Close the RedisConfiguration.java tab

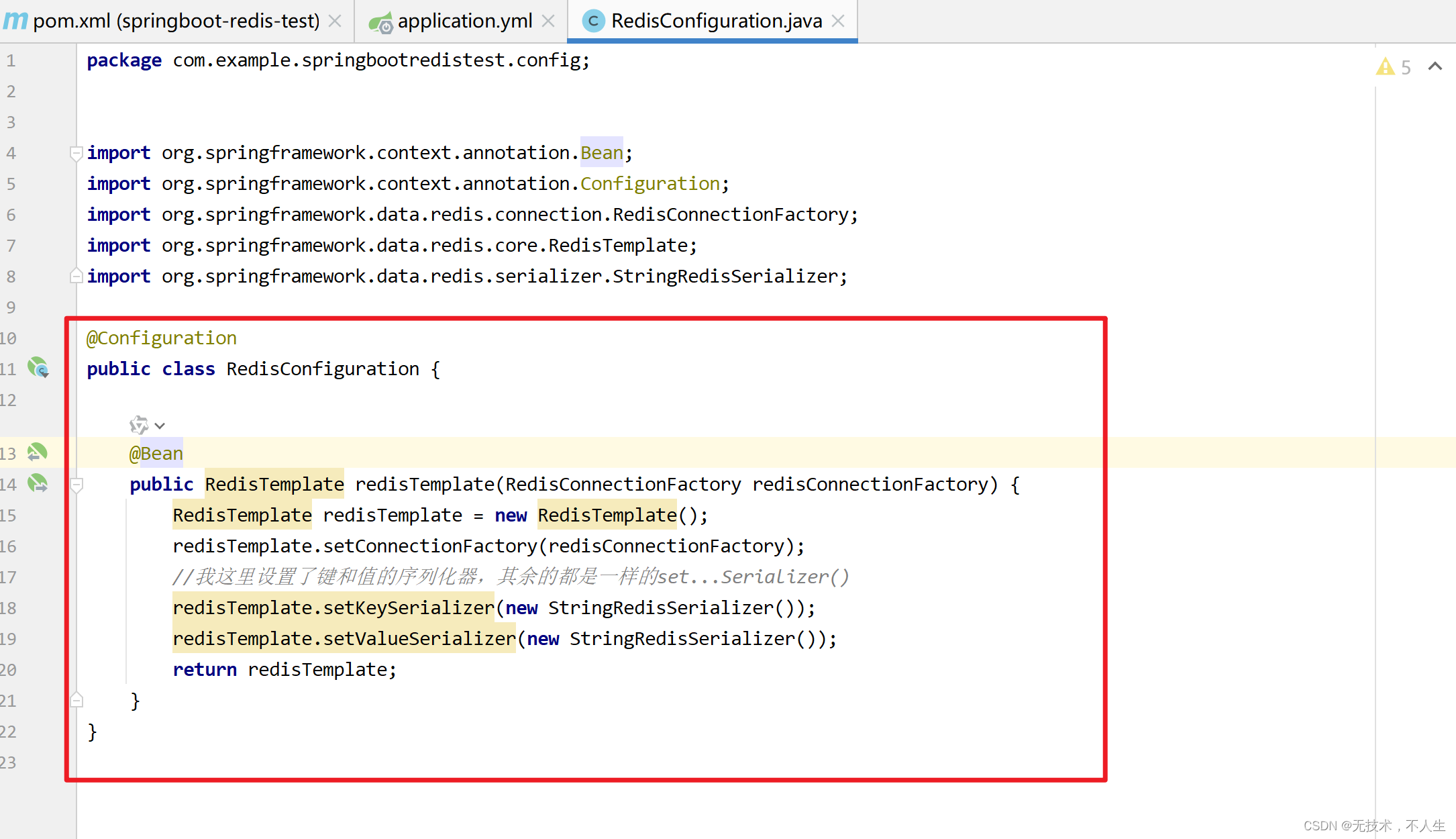click(838, 21)
